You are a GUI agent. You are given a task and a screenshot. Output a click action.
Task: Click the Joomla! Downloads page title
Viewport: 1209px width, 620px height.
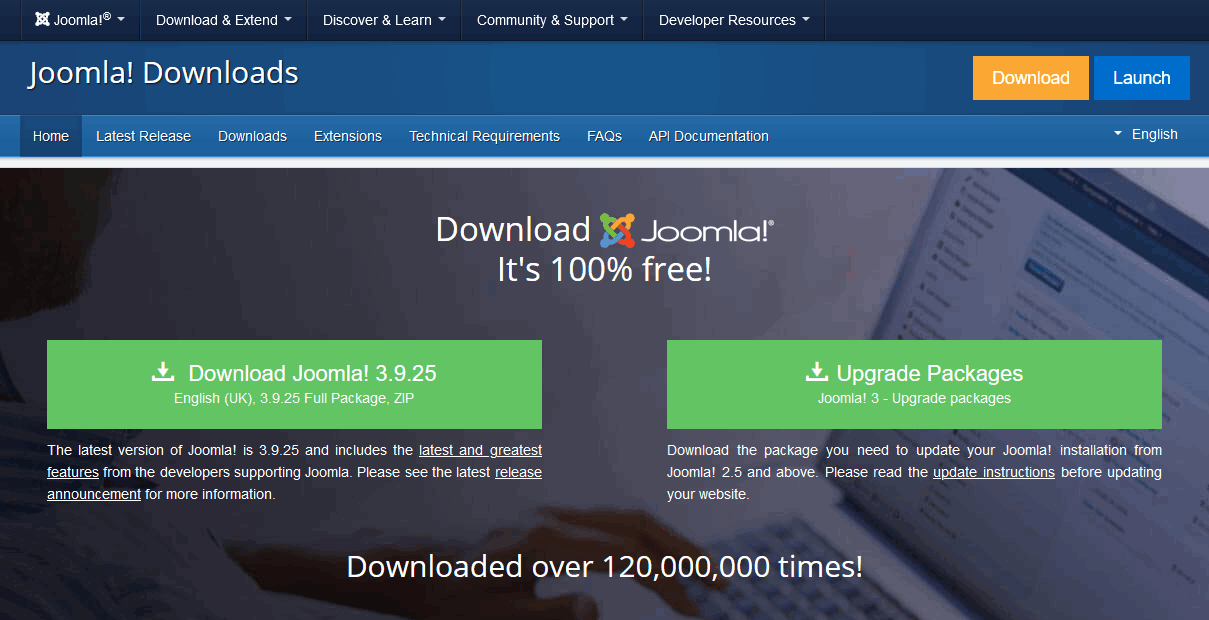(x=163, y=73)
